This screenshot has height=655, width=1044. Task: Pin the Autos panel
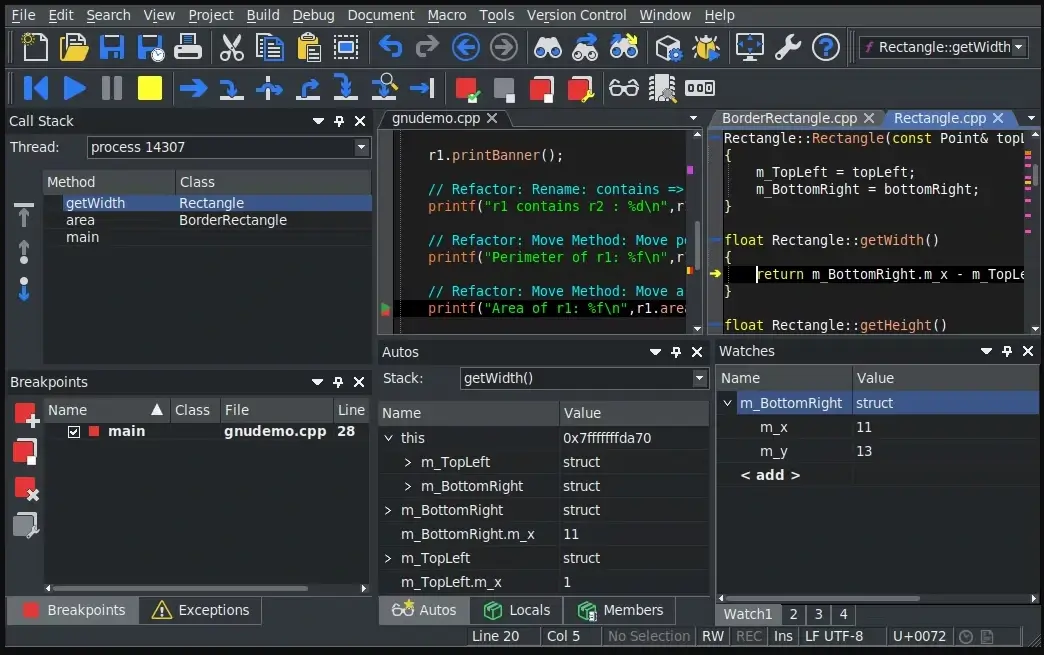676,352
